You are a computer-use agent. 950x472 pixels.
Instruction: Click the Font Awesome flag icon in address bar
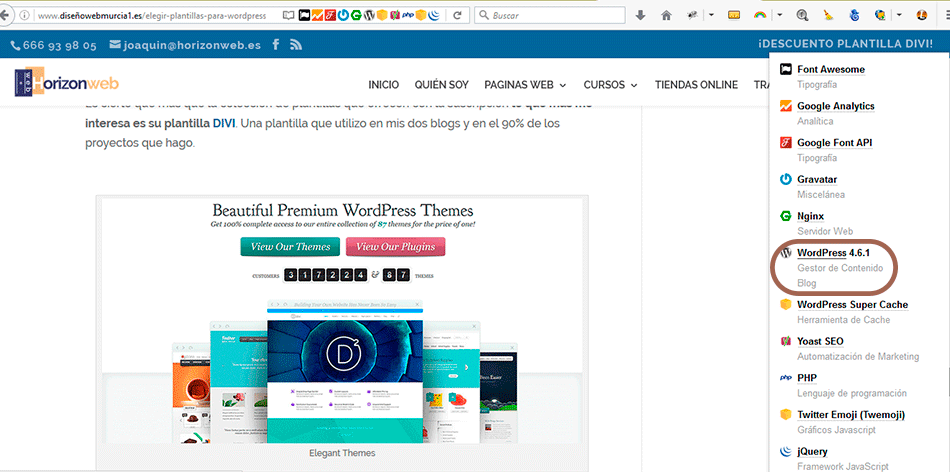click(304, 15)
